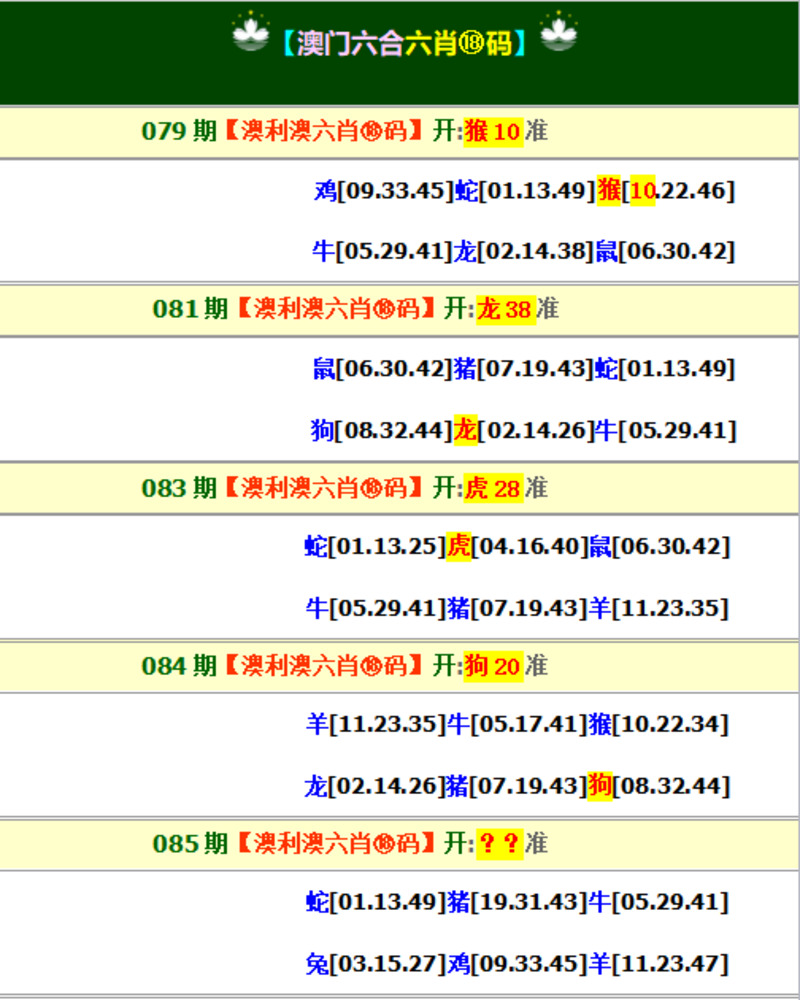The width and height of the screenshot is (800, 1000).
Task: Click 猪[19.31.43] in the 085期 section
Action: point(517,902)
